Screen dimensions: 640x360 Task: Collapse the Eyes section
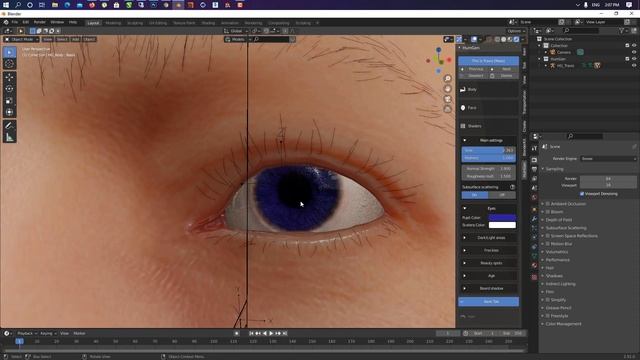coord(488,209)
